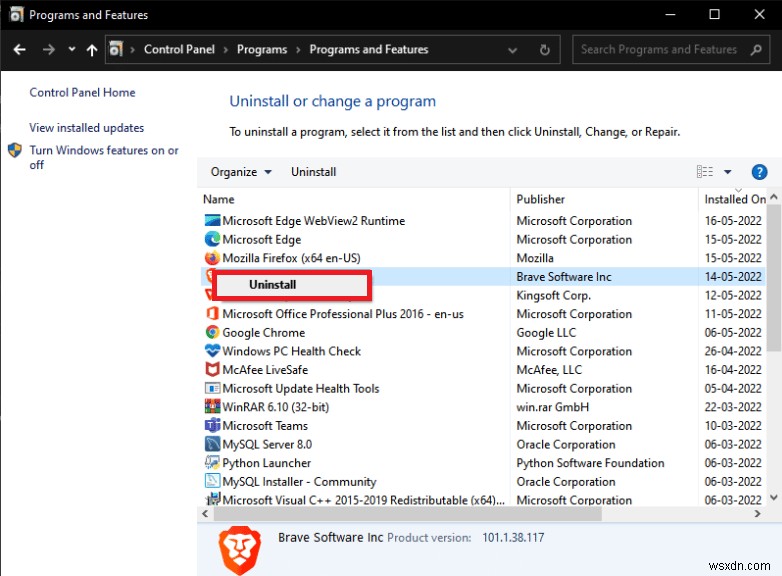
Task: Sort the list by Publisher column
Action: point(541,199)
